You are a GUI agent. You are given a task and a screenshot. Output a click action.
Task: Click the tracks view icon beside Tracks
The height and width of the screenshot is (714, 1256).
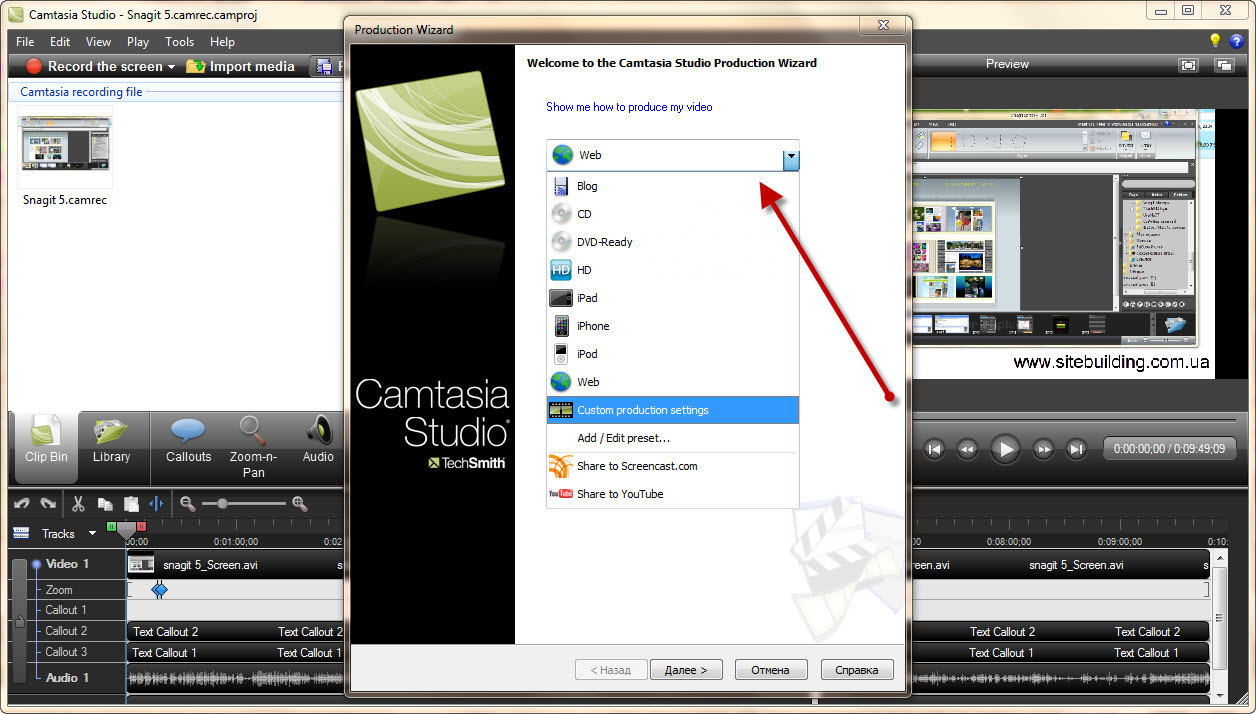coord(21,533)
